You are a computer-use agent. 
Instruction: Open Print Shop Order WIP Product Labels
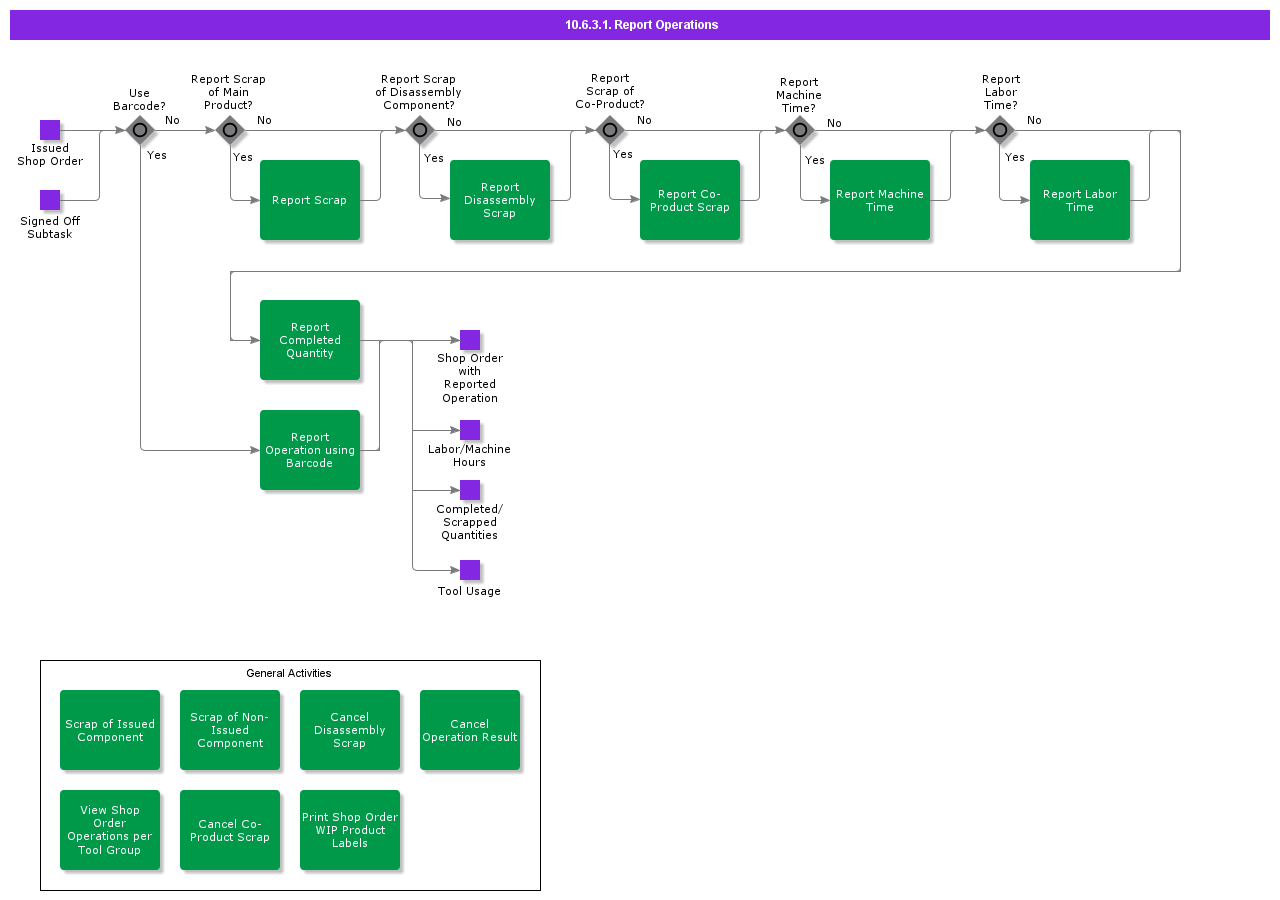350,830
